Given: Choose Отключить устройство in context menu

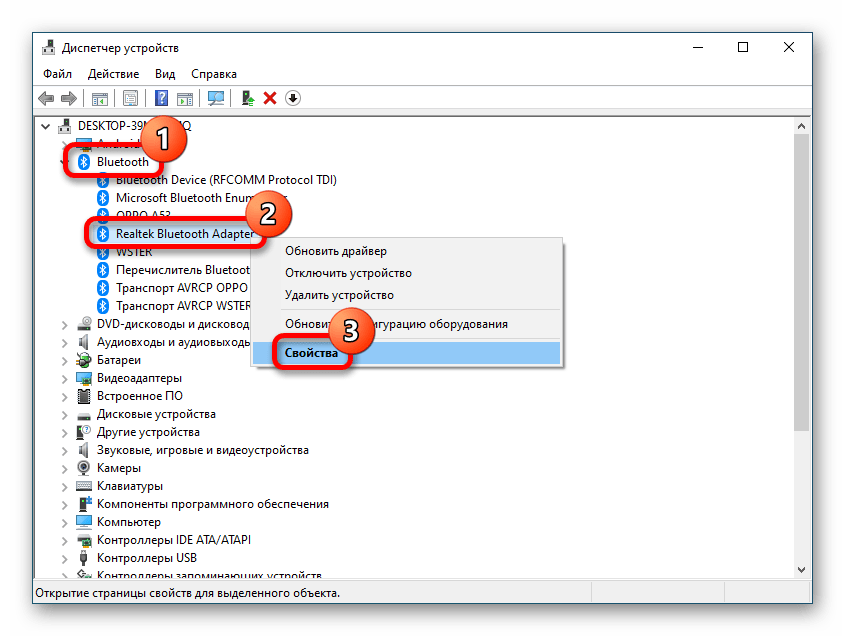Looking at the screenshot, I should (x=348, y=273).
